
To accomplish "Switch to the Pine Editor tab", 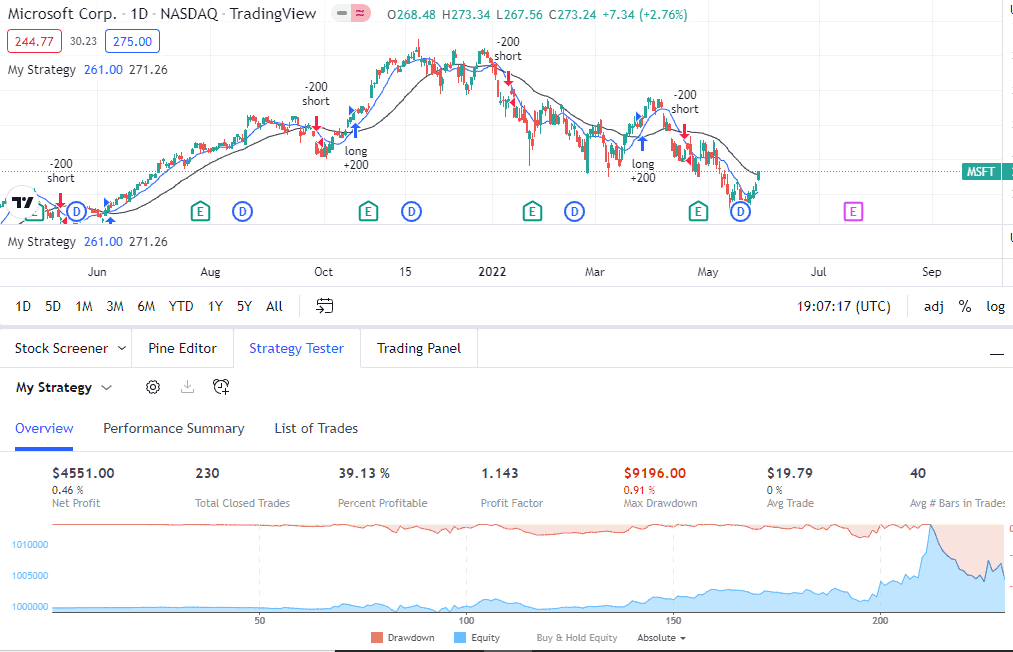I will click(182, 348).
